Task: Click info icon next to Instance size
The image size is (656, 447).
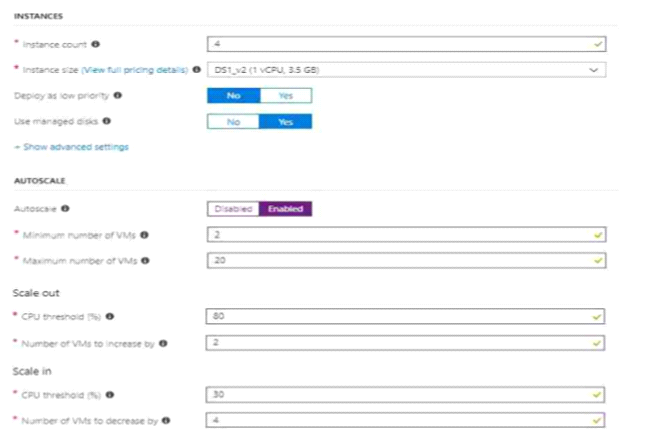Action: [197, 69]
